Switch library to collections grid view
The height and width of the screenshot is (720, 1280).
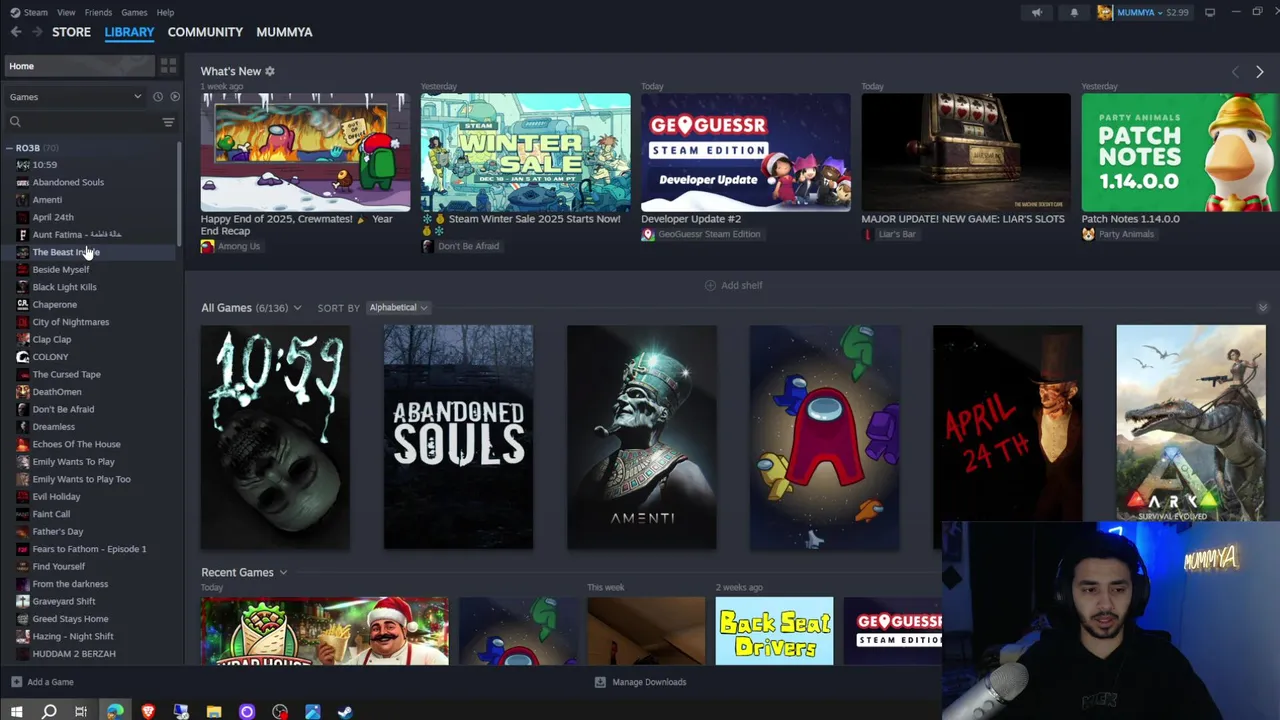coord(168,66)
